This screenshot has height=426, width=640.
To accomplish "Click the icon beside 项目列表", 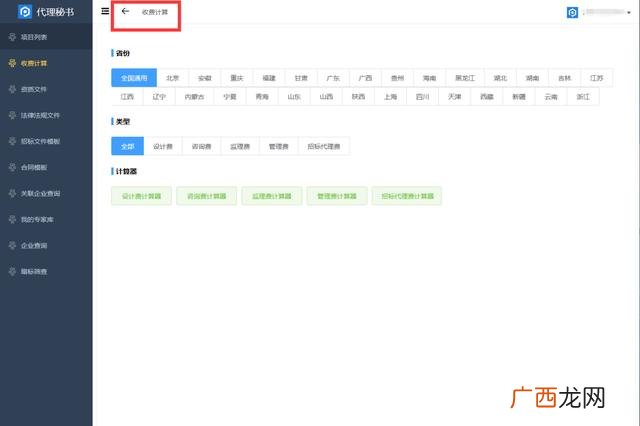I will coord(12,37).
